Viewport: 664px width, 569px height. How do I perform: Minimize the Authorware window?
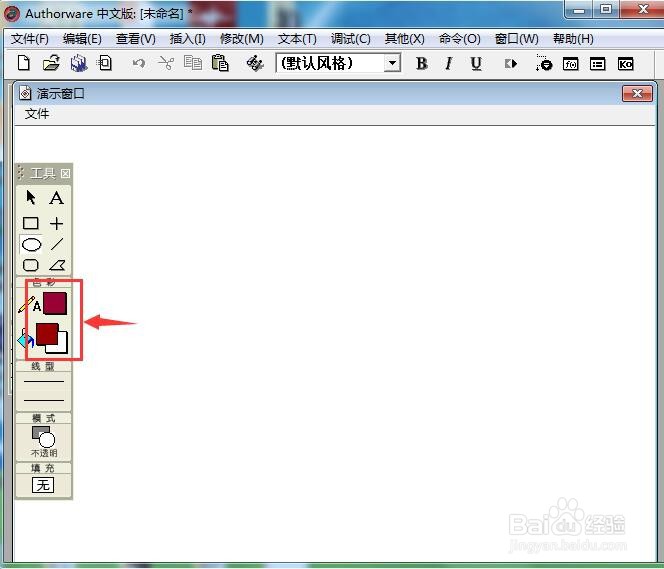click(x=578, y=10)
